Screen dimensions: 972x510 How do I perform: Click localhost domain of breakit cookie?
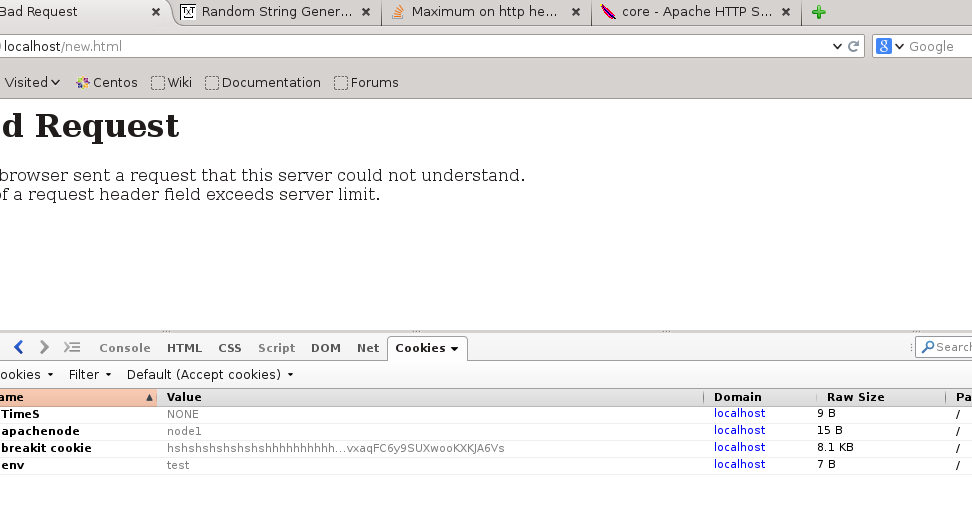click(x=740, y=447)
